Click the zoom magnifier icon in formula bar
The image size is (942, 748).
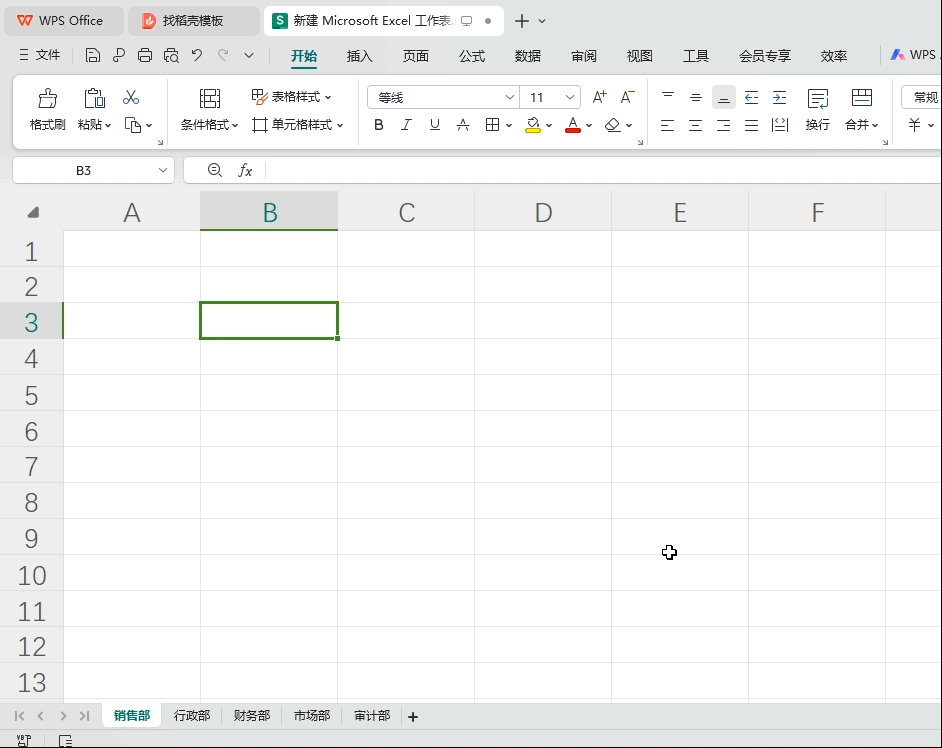pyautogui.click(x=214, y=170)
